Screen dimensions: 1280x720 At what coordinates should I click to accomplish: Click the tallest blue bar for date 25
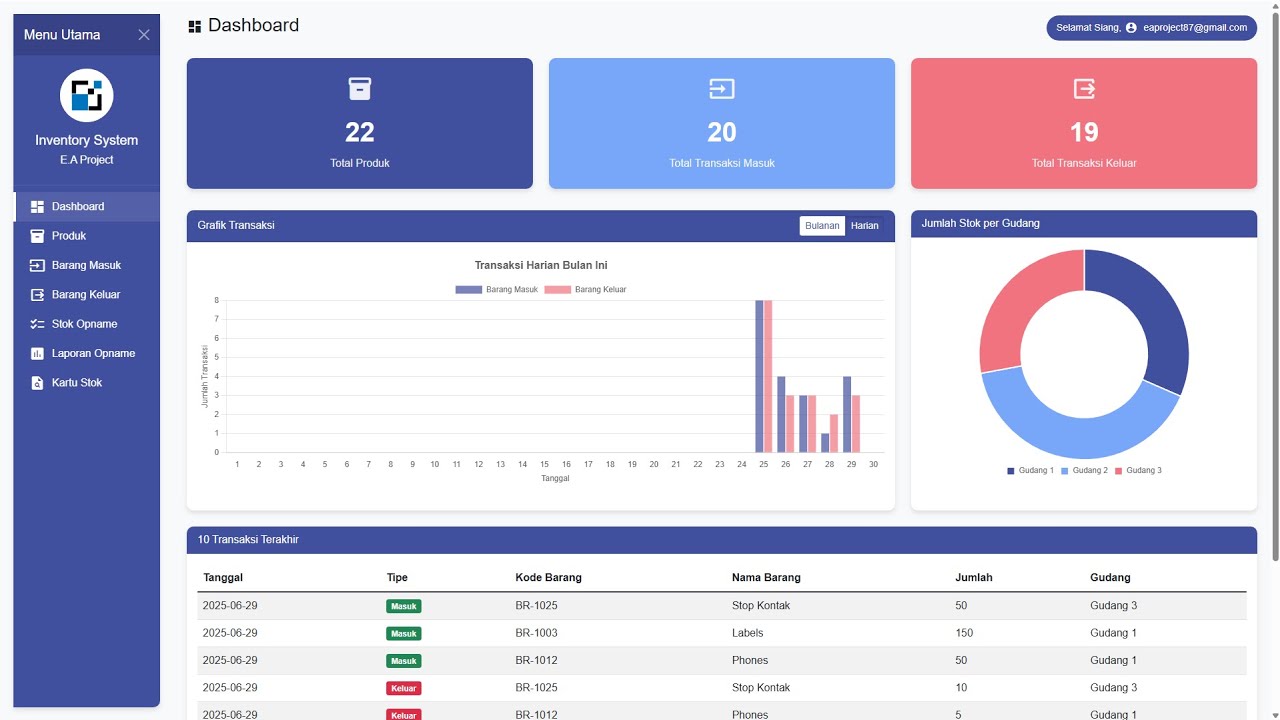coord(759,376)
